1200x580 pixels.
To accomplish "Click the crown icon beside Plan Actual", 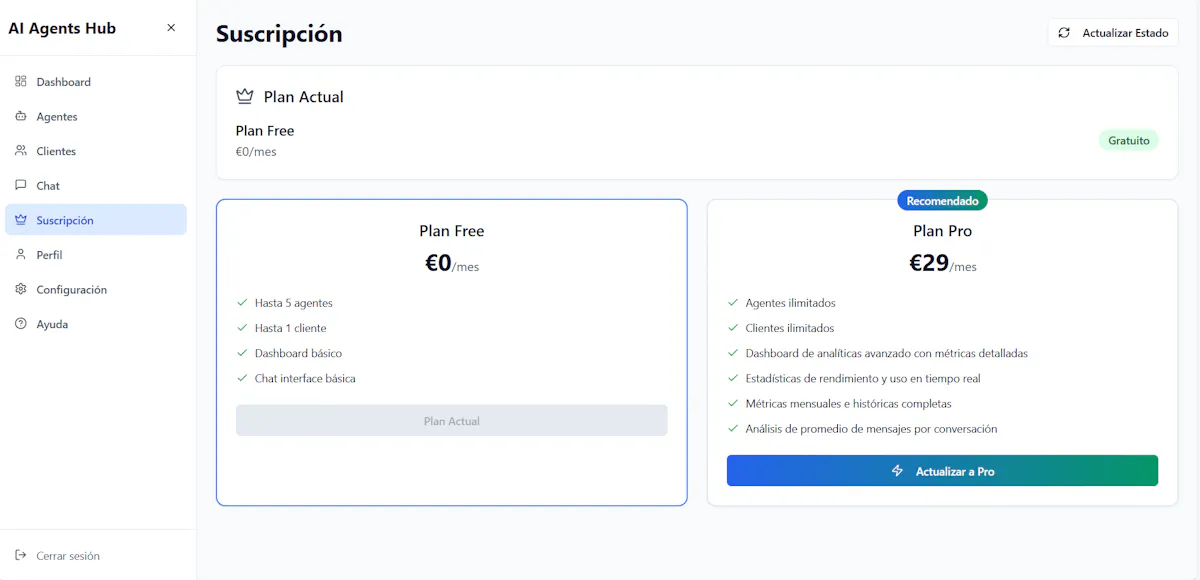I will 244,97.
